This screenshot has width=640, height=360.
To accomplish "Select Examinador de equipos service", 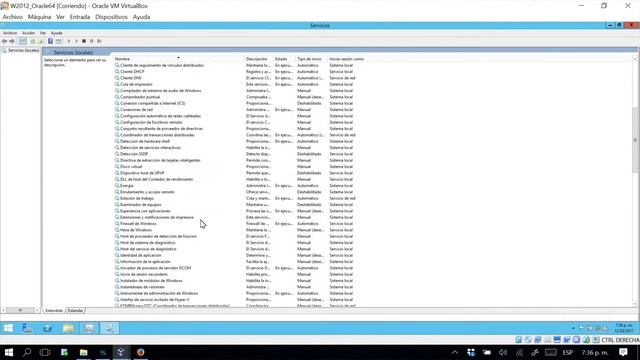I will [x=140, y=204].
